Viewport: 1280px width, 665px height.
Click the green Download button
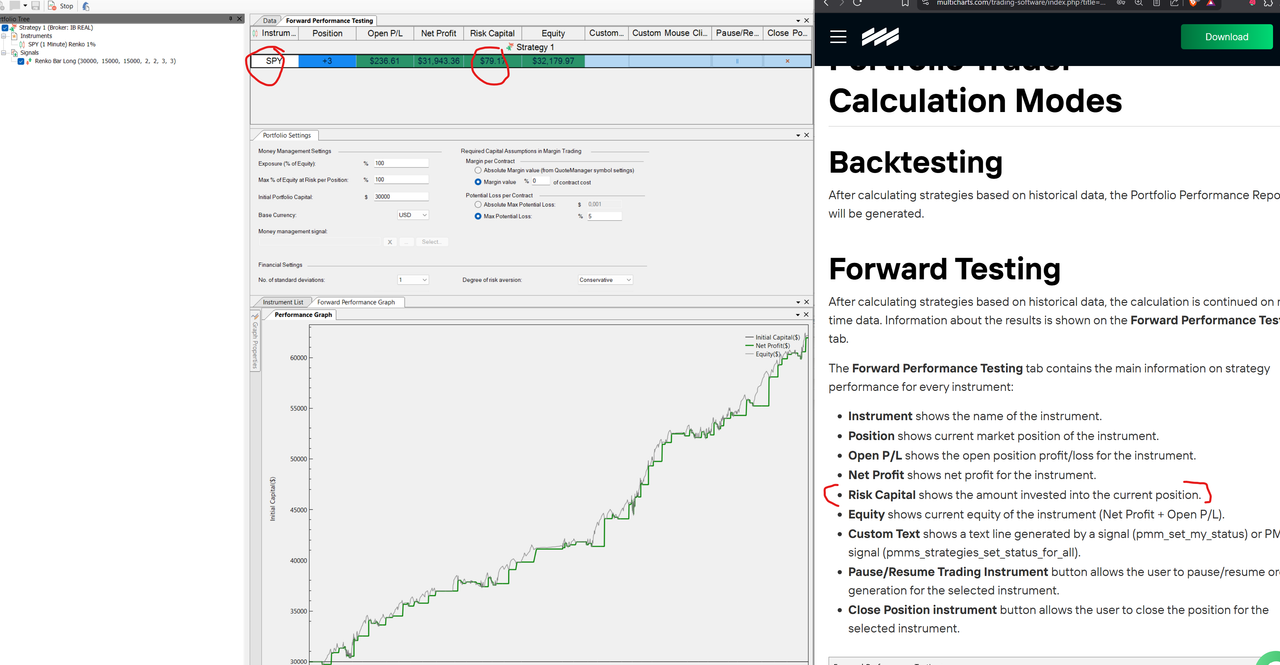pyautogui.click(x=1226, y=37)
